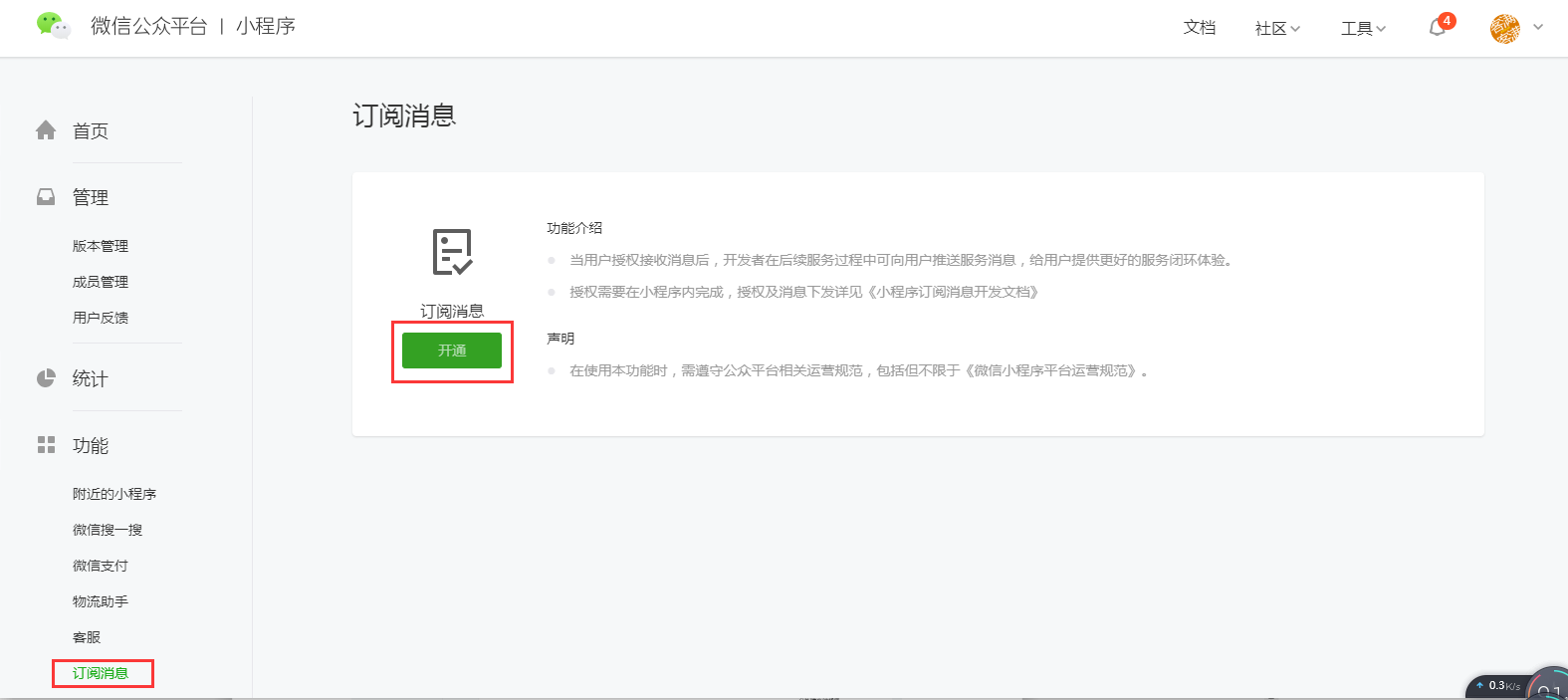Image resolution: width=1568 pixels, height=700 pixels.
Task: Expand the 工具 dropdown
Action: 1363,28
